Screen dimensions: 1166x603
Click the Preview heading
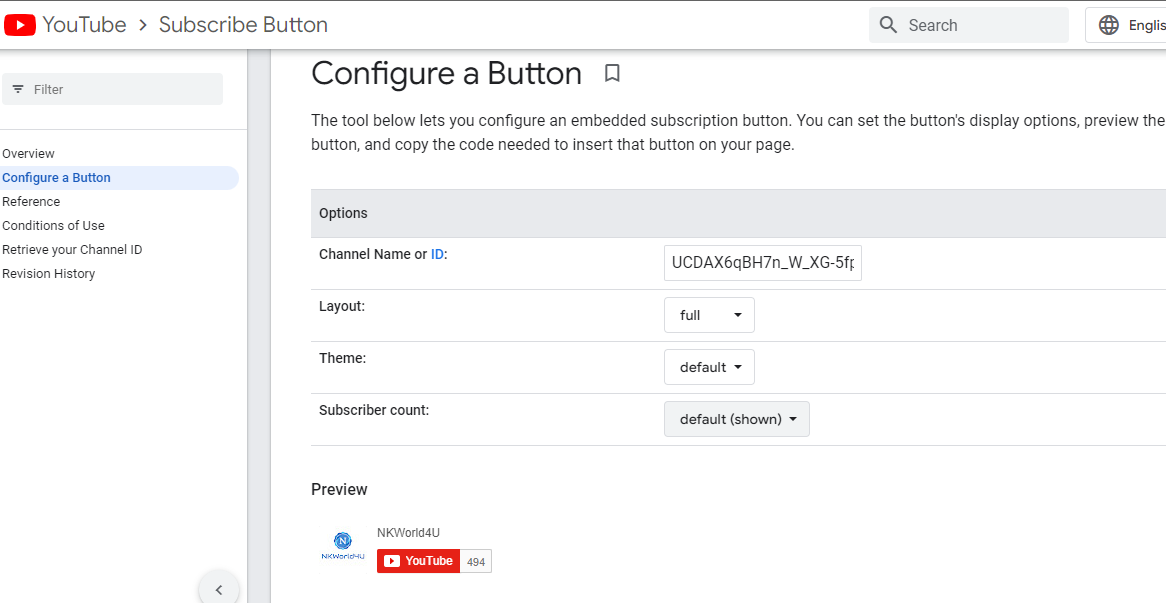click(339, 489)
